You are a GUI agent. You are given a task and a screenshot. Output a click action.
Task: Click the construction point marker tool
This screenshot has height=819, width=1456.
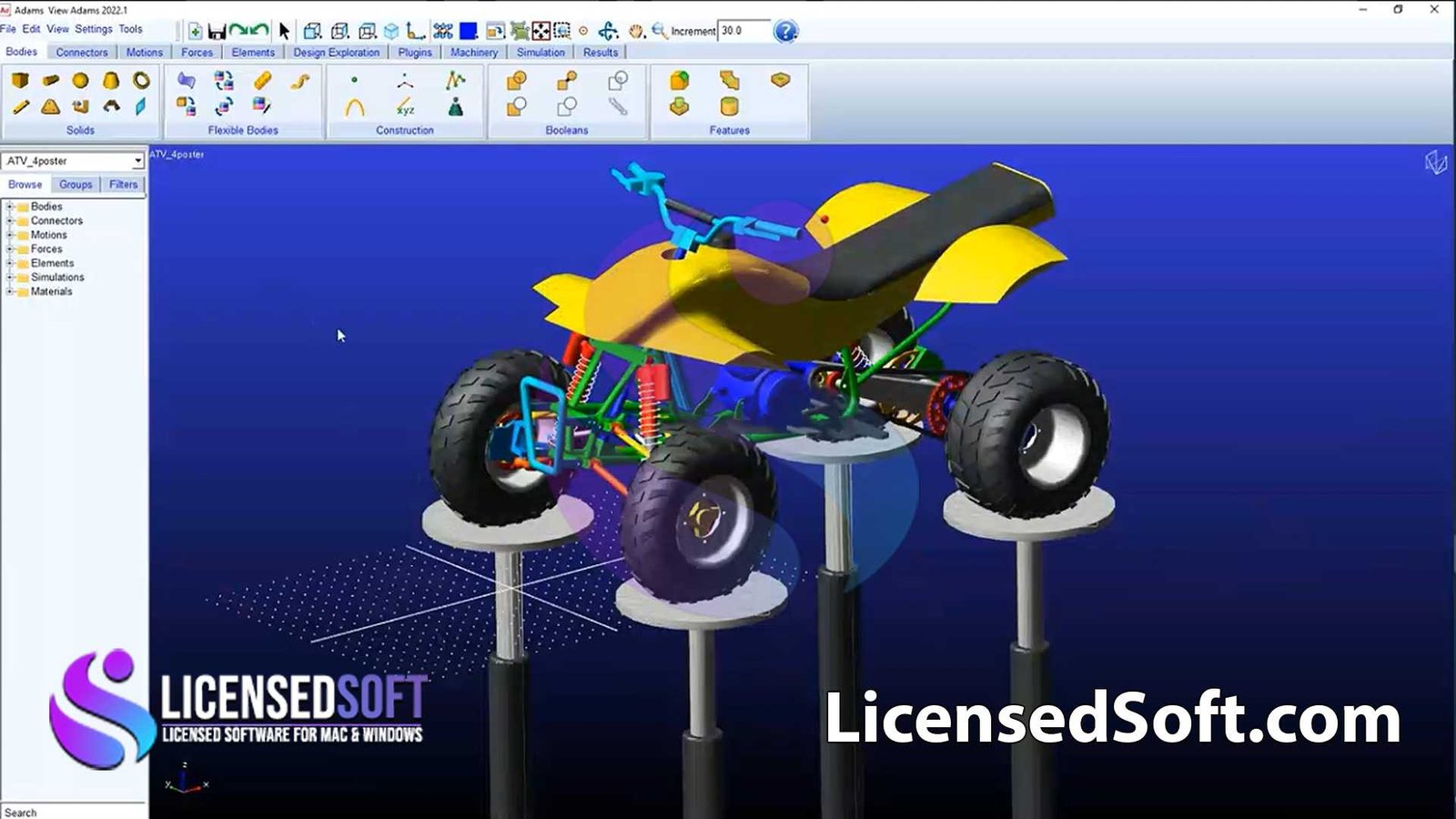[354, 80]
